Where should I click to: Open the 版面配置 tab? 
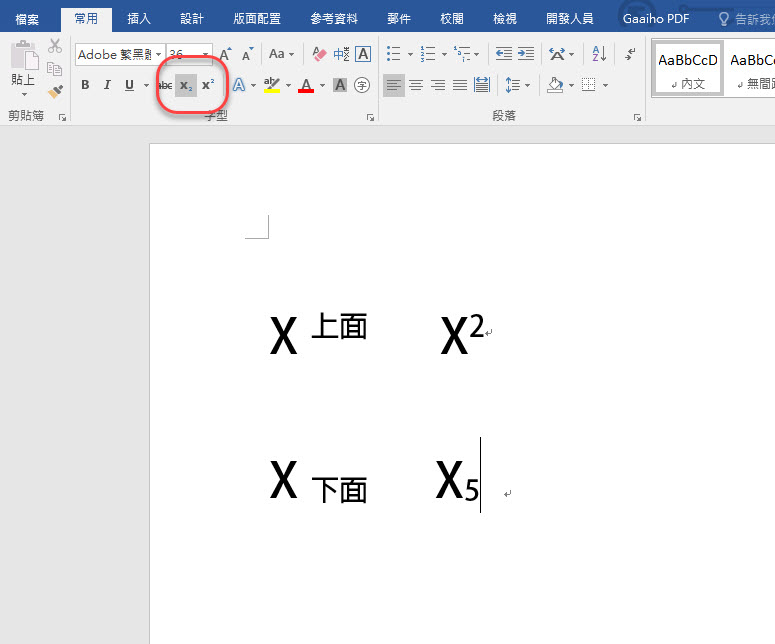point(257,18)
